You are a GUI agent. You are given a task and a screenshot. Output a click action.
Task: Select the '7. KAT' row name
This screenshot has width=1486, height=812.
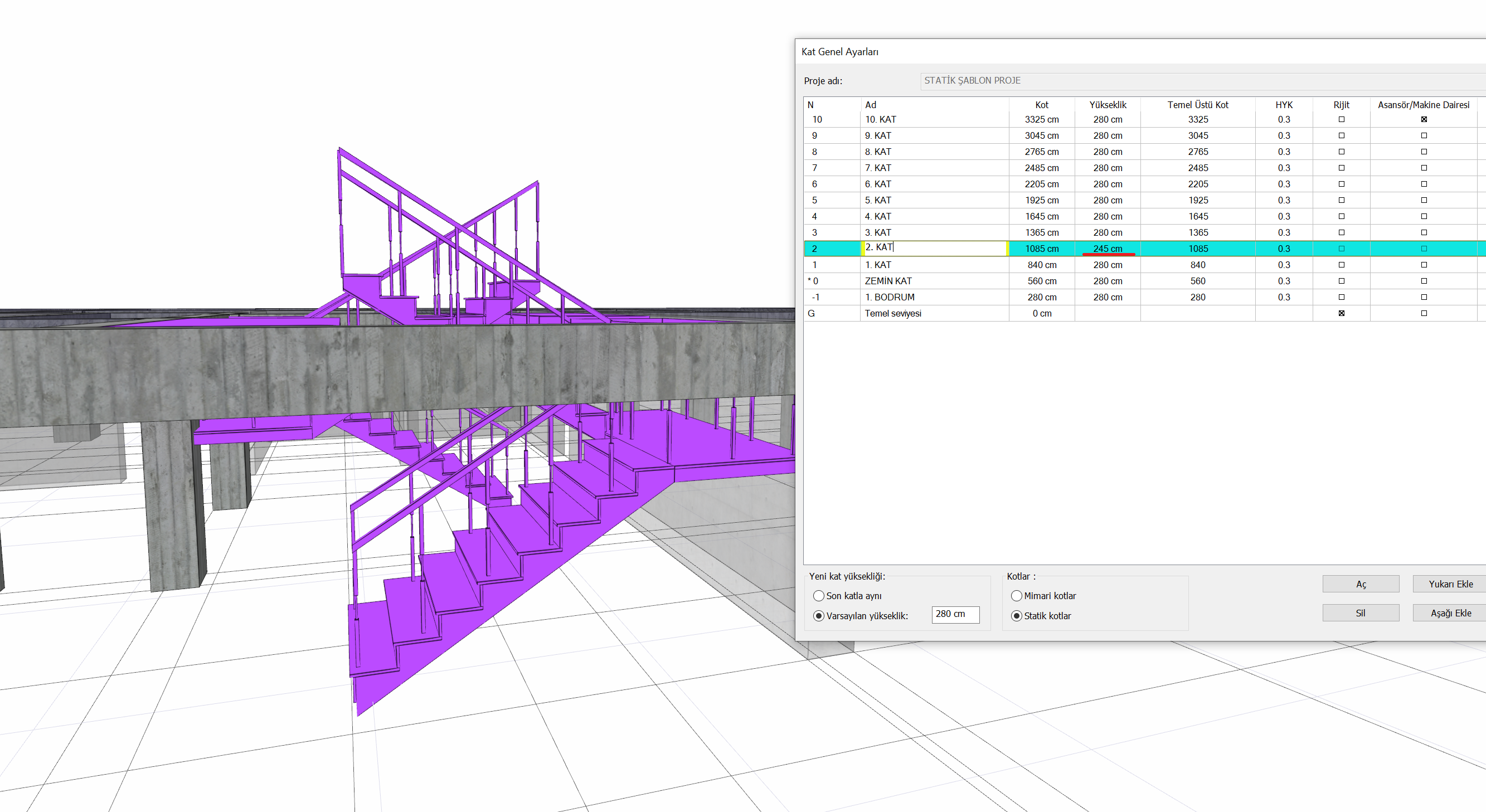pos(877,168)
